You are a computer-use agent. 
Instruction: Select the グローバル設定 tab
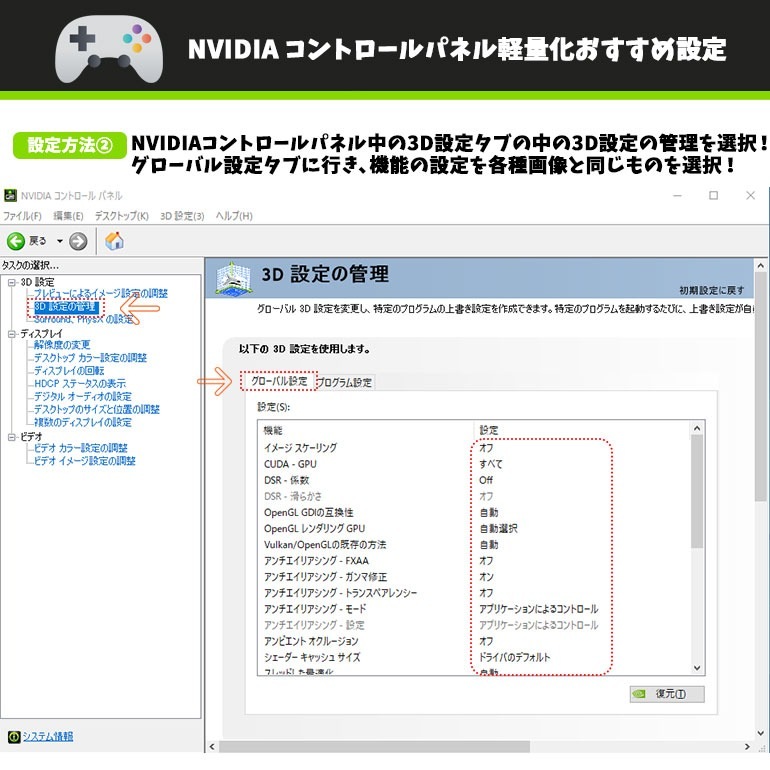(279, 381)
